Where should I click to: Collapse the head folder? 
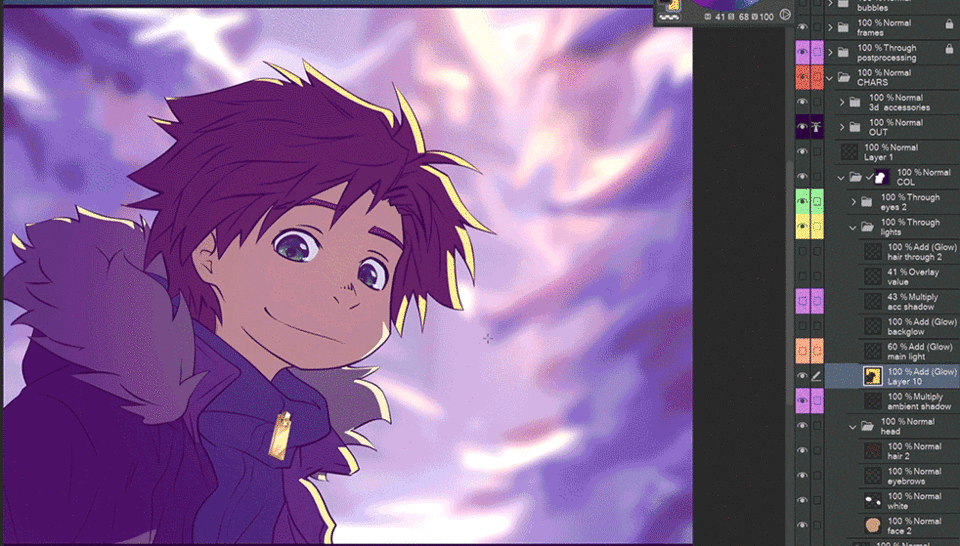pos(853,427)
